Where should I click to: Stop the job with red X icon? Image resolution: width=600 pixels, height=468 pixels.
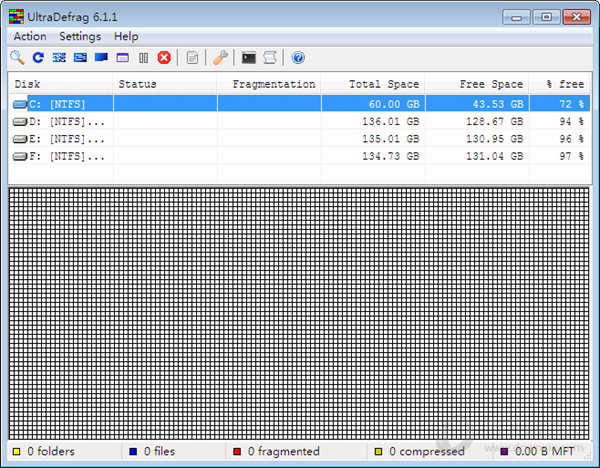pos(164,58)
